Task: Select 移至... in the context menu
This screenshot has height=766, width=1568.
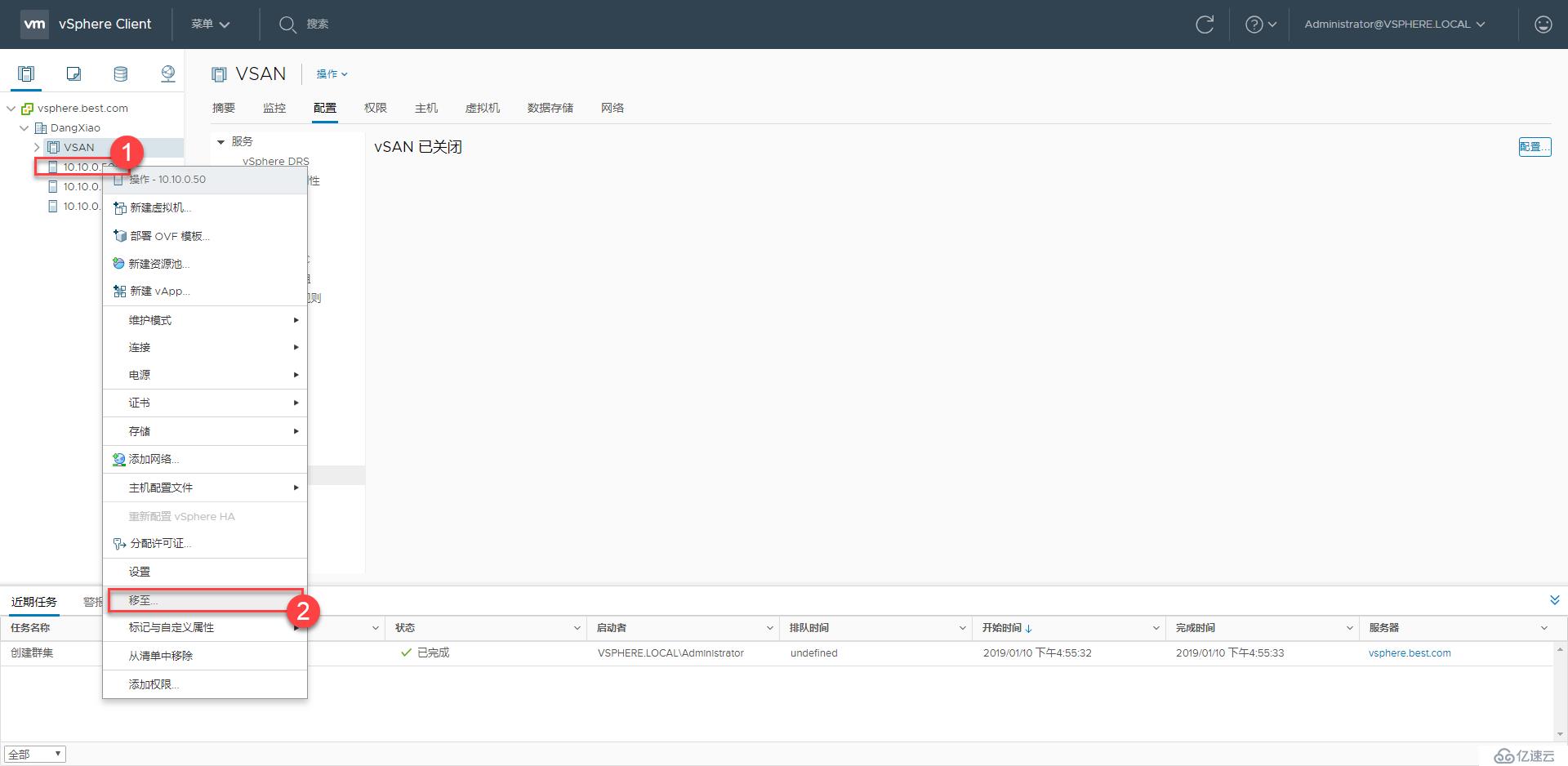Action: click(205, 600)
